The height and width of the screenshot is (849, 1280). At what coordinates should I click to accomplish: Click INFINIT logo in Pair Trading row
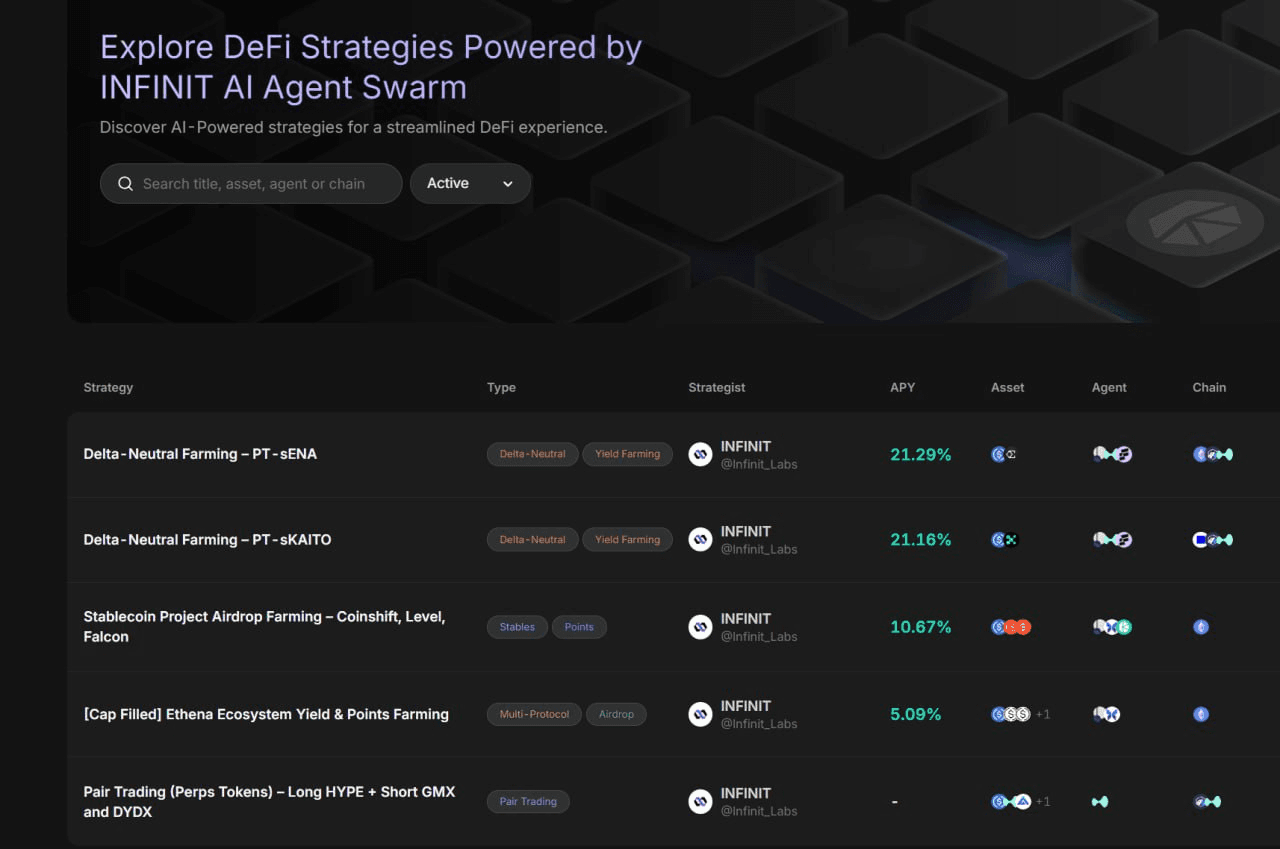(x=700, y=801)
